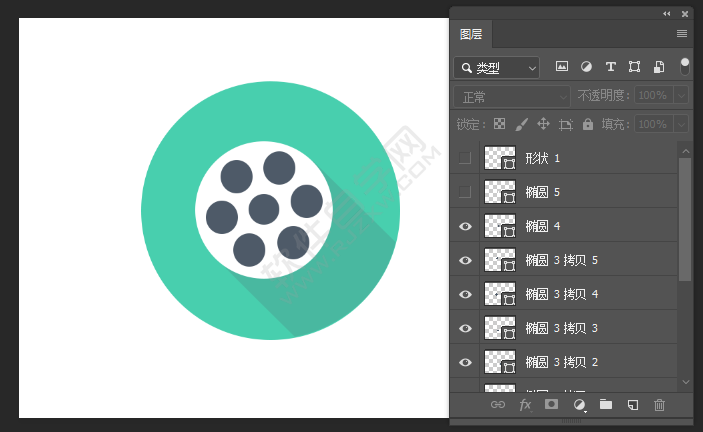Toggle the layer filtering on/off switch
Screen dimensions: 703x432
point(685,67)
